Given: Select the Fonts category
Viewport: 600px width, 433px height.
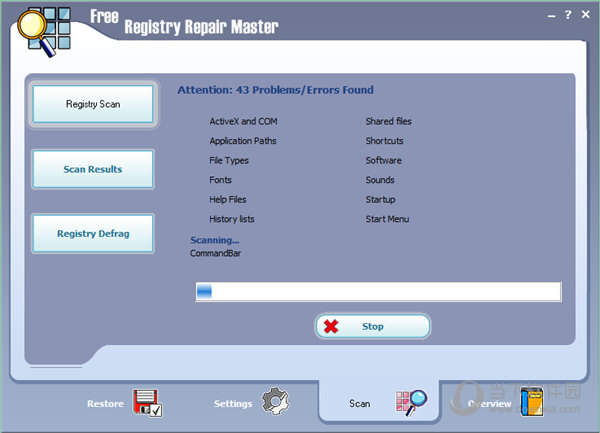Looking at the screenshot, I should tap(220, 180).
